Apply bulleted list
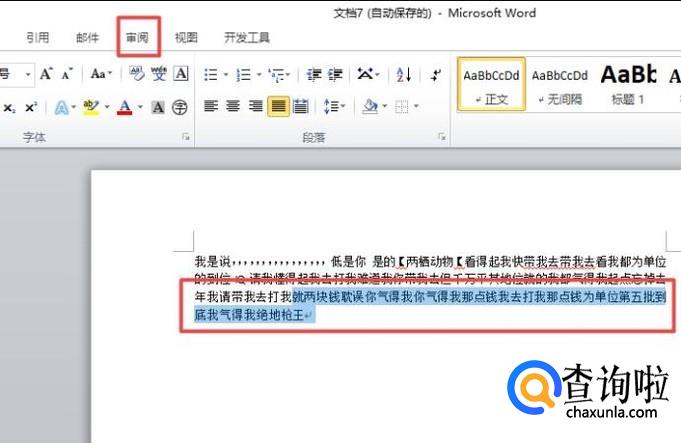This screenshot has width=681, height=443. click(211, 75)
